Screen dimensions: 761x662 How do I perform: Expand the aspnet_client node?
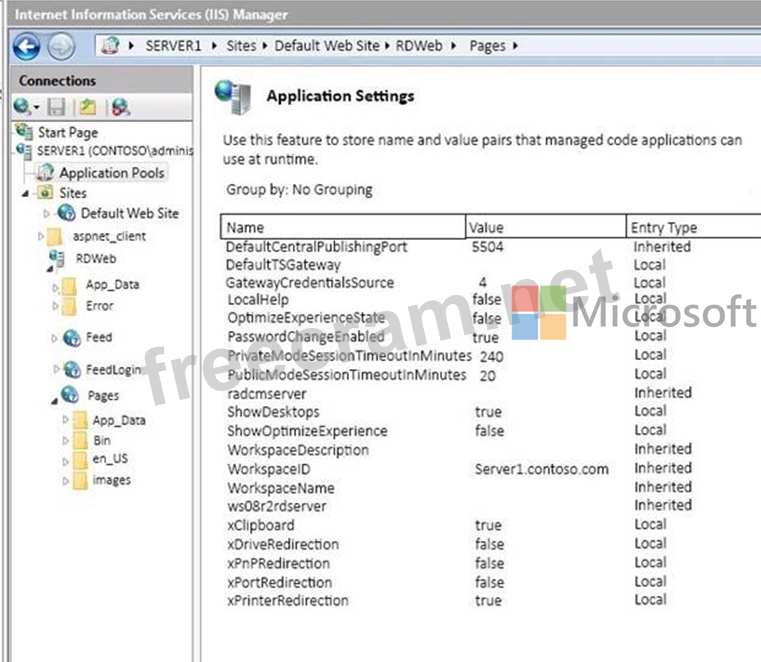point(41,236)
